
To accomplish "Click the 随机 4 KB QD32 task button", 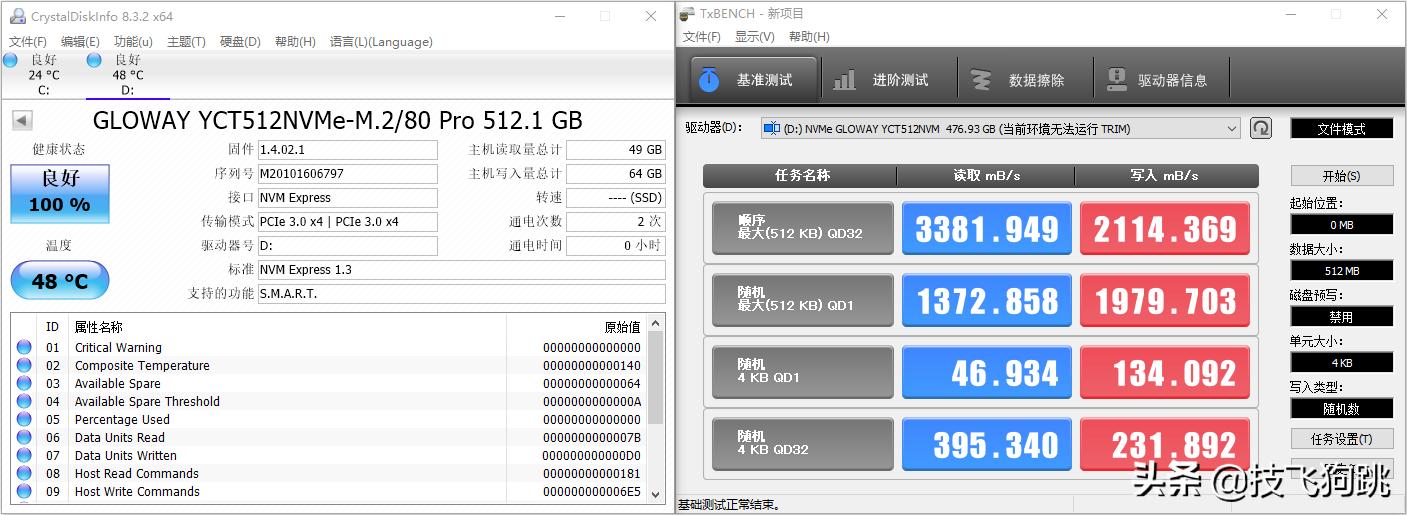I will [802, 444].
